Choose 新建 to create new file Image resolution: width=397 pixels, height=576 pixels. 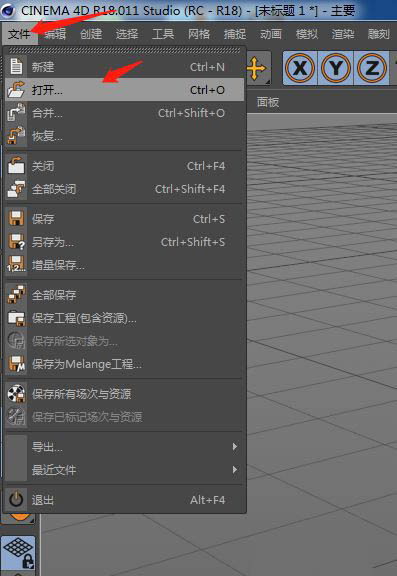[124, 67]
